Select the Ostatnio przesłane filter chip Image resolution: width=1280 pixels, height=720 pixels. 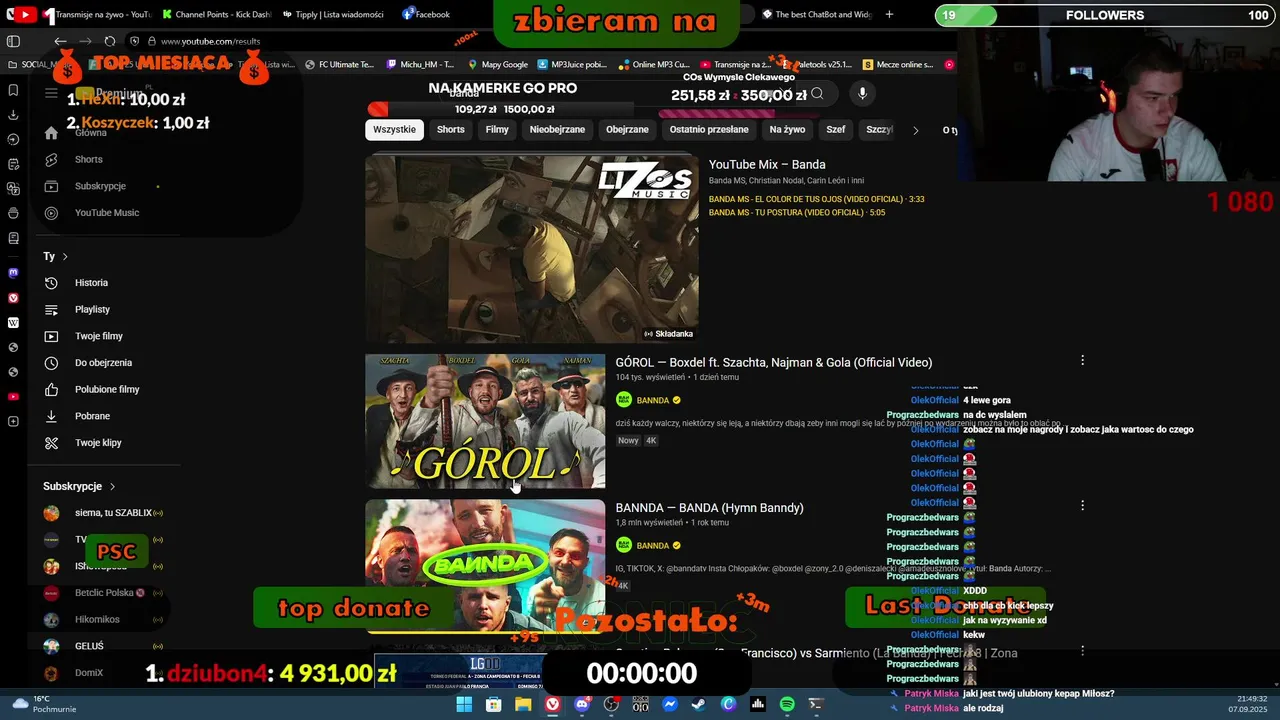tap(709, 129)
